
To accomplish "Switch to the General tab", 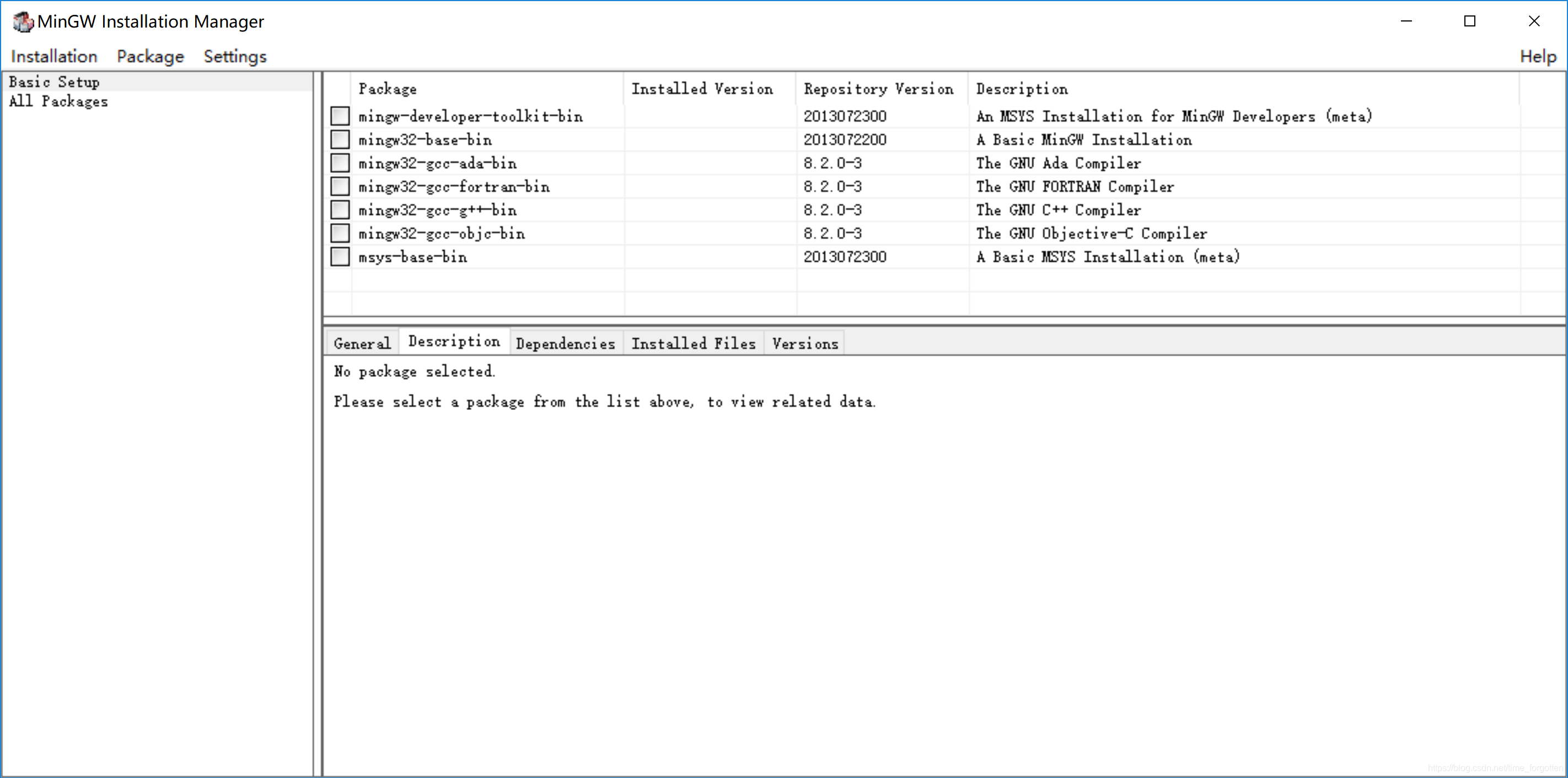I will point(364,343).
